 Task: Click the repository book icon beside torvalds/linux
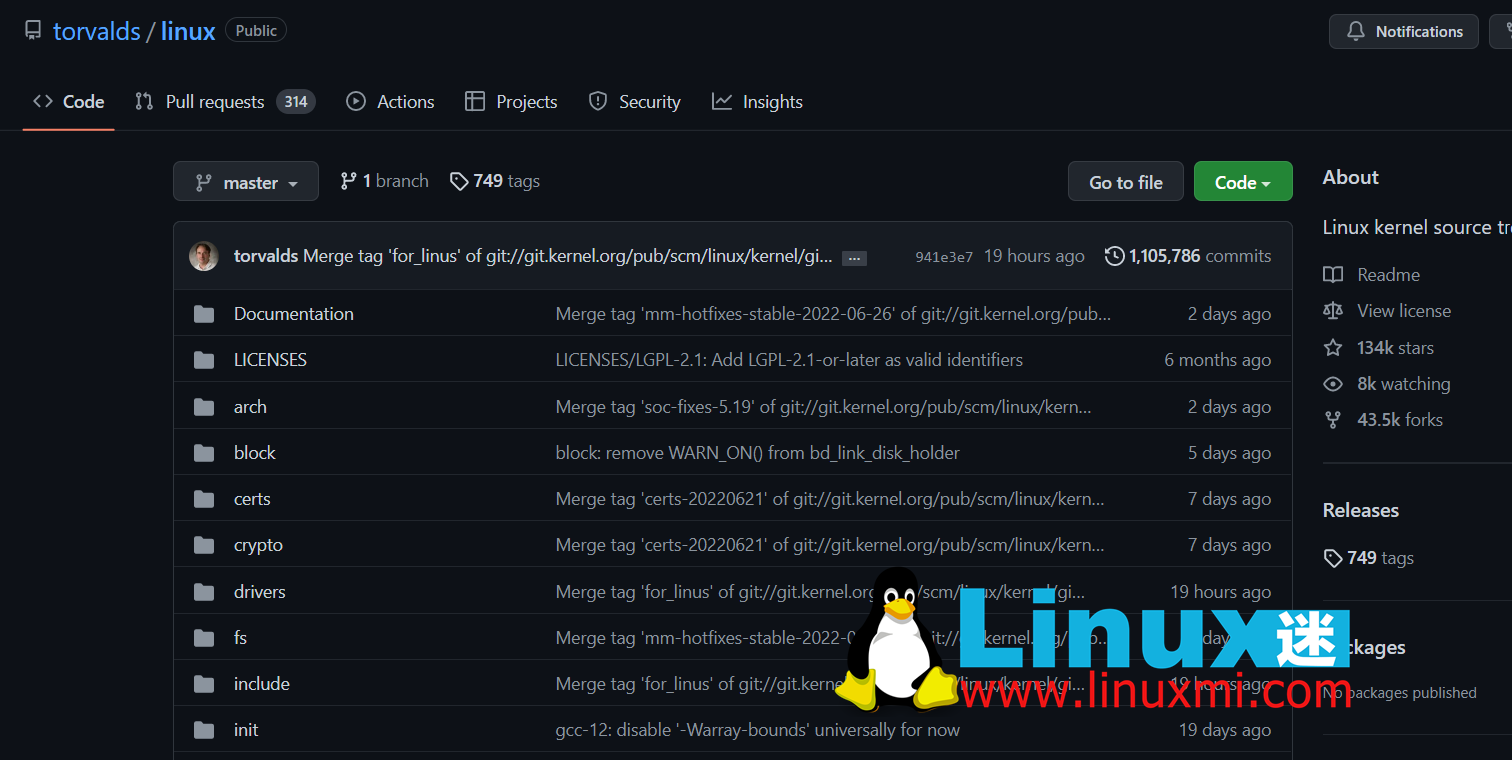pyautogui.click(x=33, y=30)
